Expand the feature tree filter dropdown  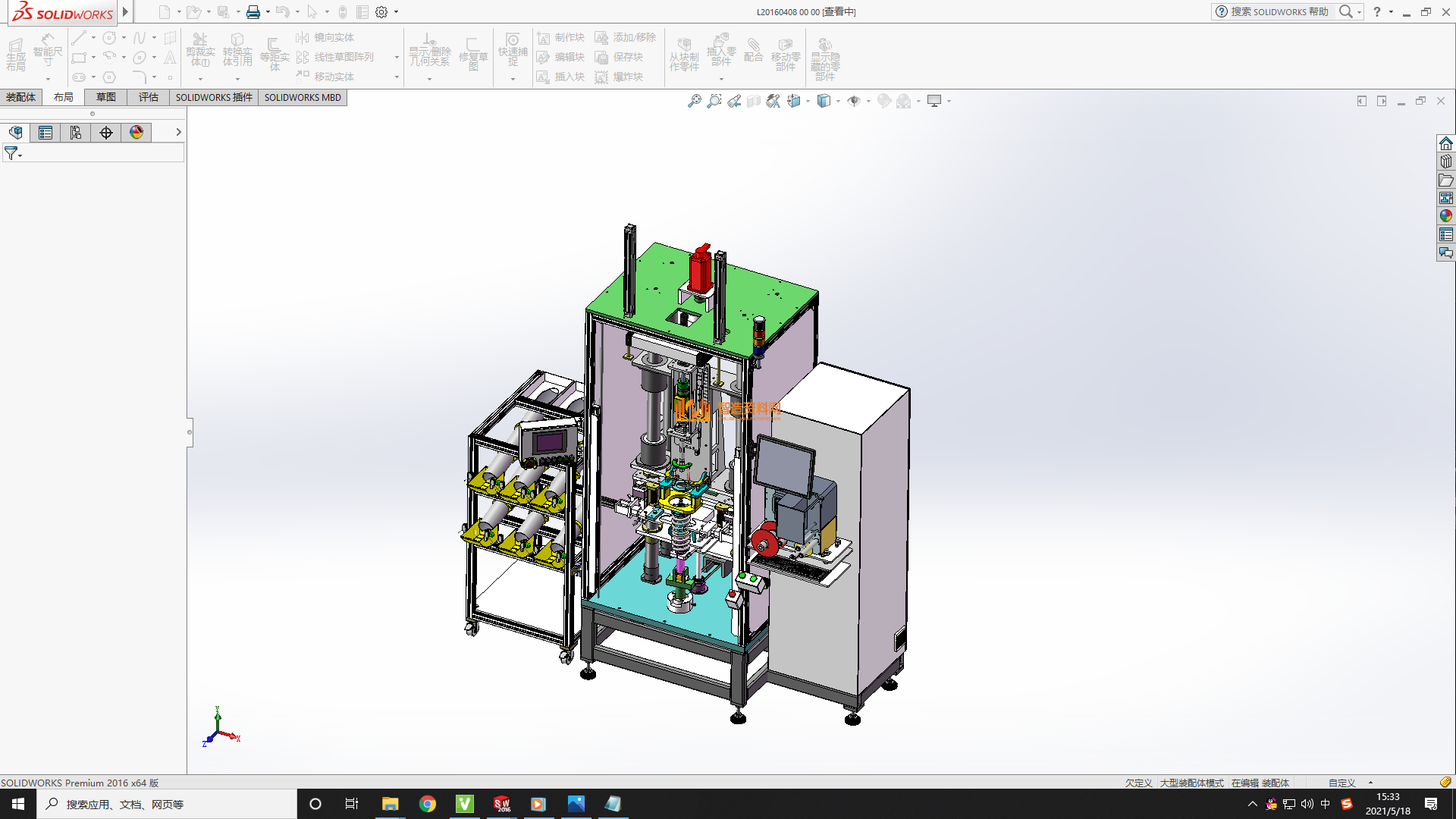click(x=20, y=155)
